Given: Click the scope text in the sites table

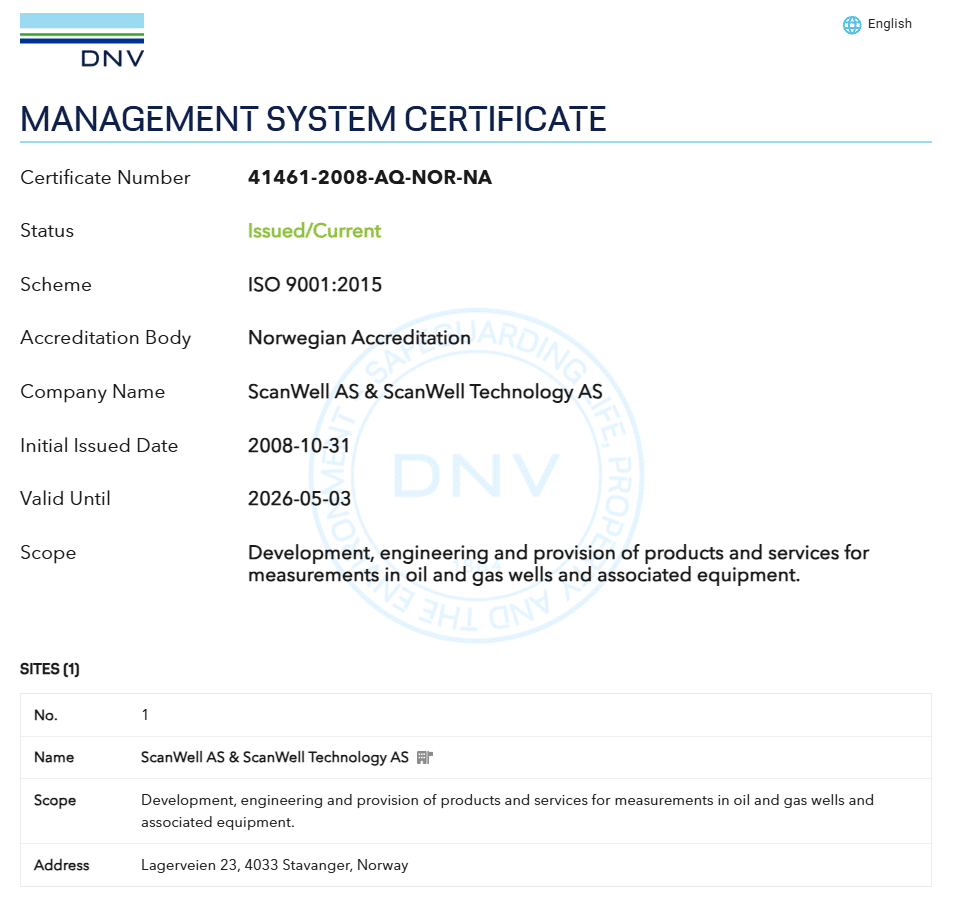Looking at the screenshot, I should [506, 811].
